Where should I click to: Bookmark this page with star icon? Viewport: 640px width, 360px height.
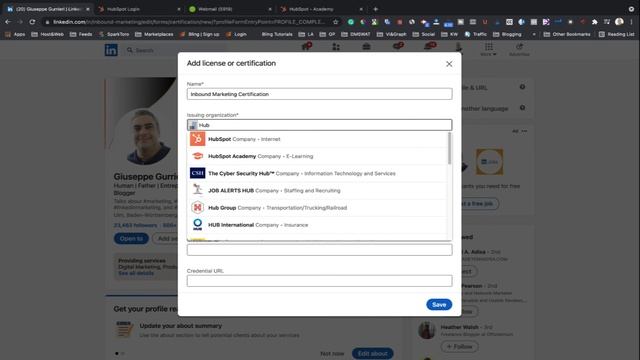pos(336,22)
